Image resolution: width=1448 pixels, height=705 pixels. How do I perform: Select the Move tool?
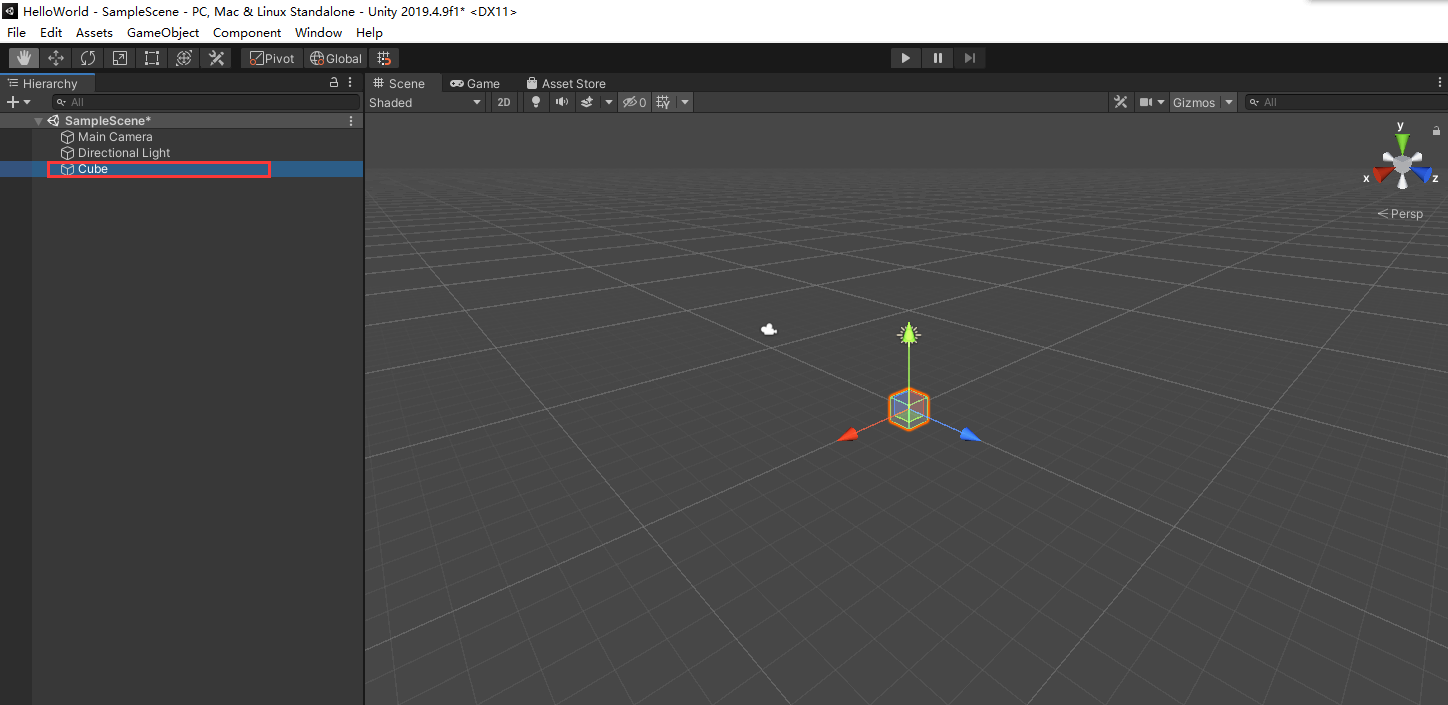[x=56, y=58]
